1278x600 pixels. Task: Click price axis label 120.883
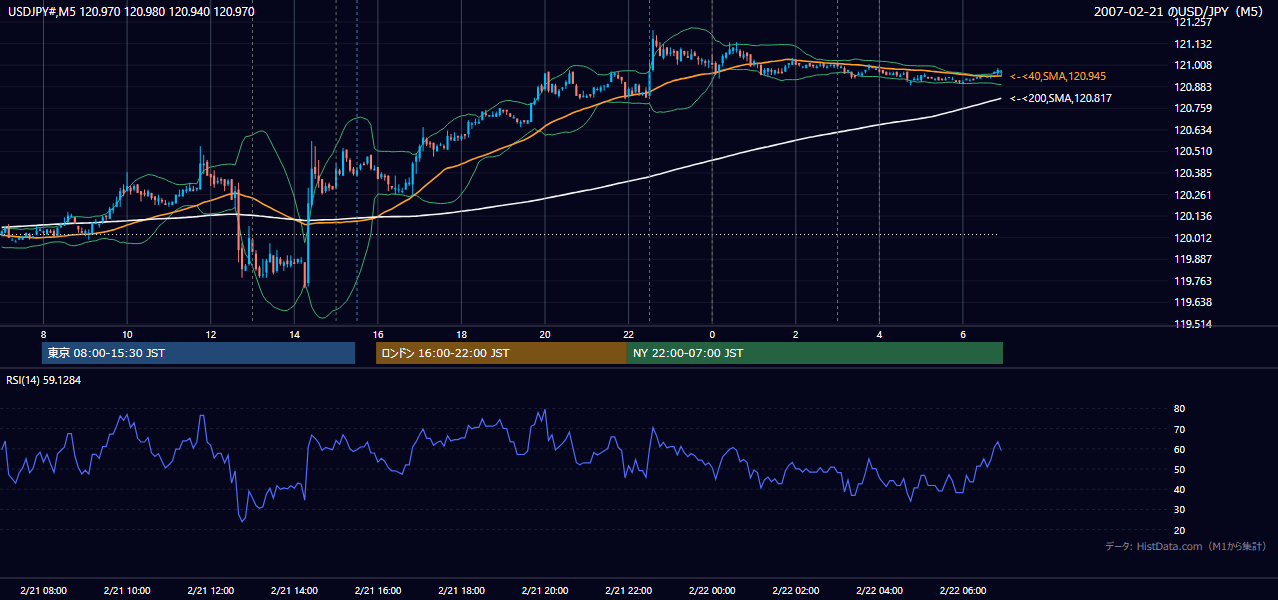click(1192, 87)
